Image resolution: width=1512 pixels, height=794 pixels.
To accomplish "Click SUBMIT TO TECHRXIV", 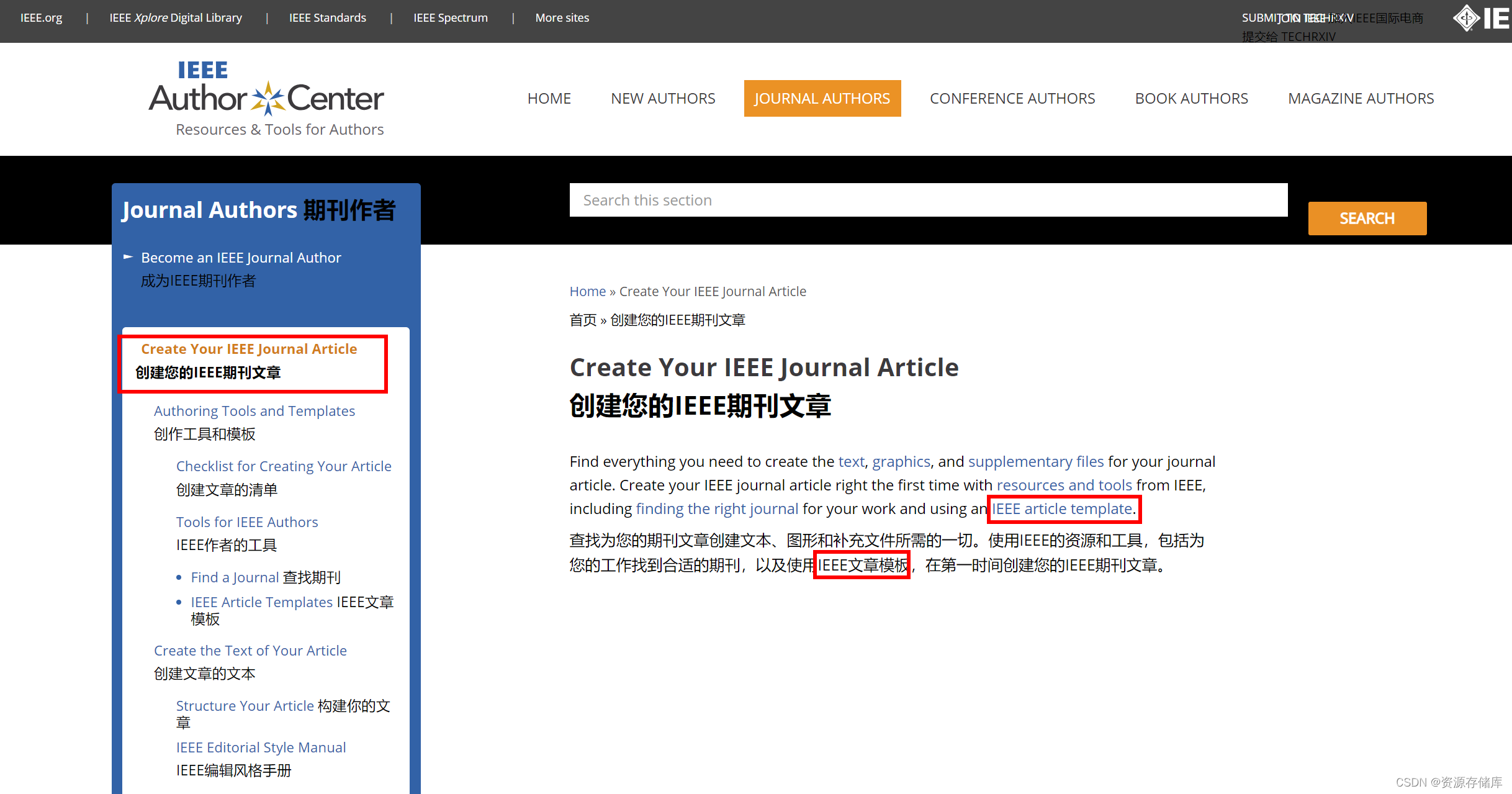I will 1297,17.
